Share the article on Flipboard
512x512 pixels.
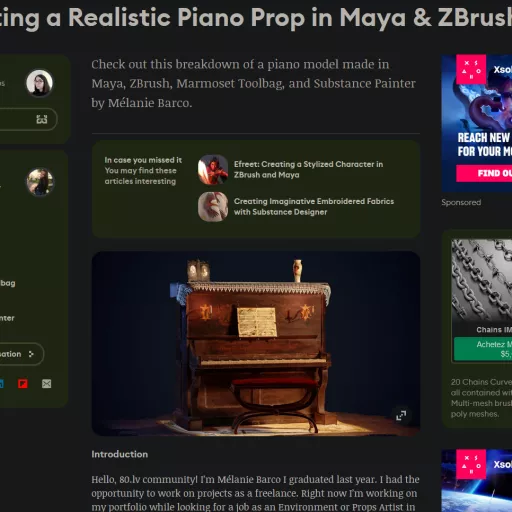coord(23,384)
